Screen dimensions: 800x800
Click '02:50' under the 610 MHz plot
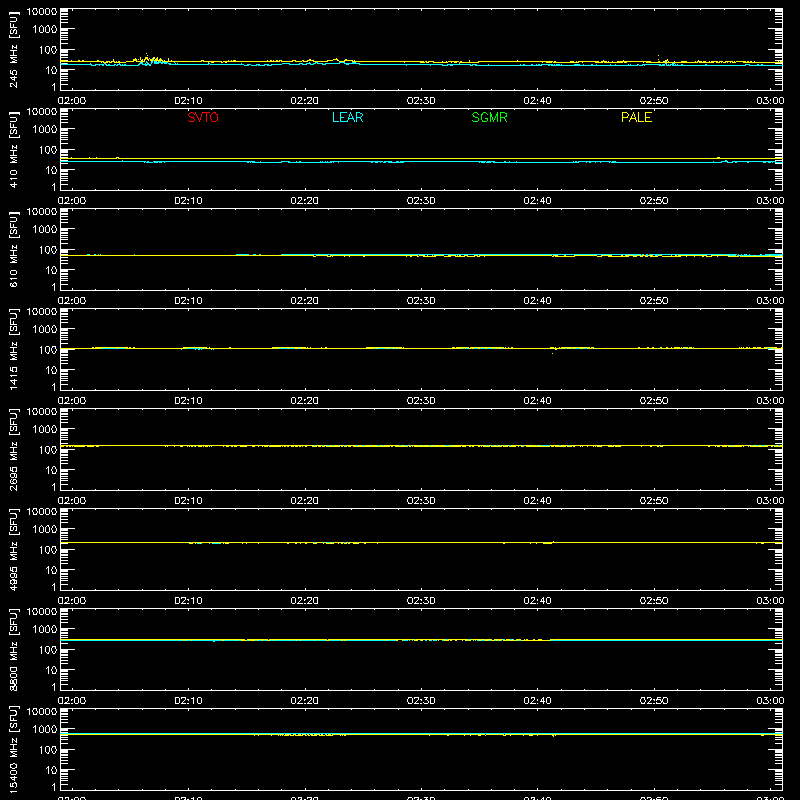pyautogui.click(x=654, y=301)
